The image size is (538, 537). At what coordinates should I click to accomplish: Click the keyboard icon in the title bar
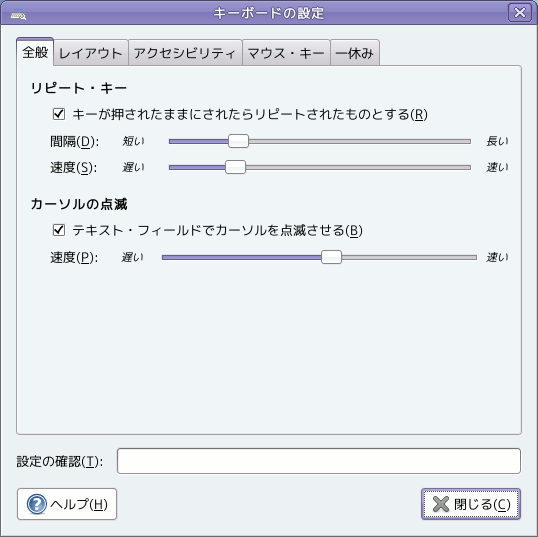coord(18,14)
